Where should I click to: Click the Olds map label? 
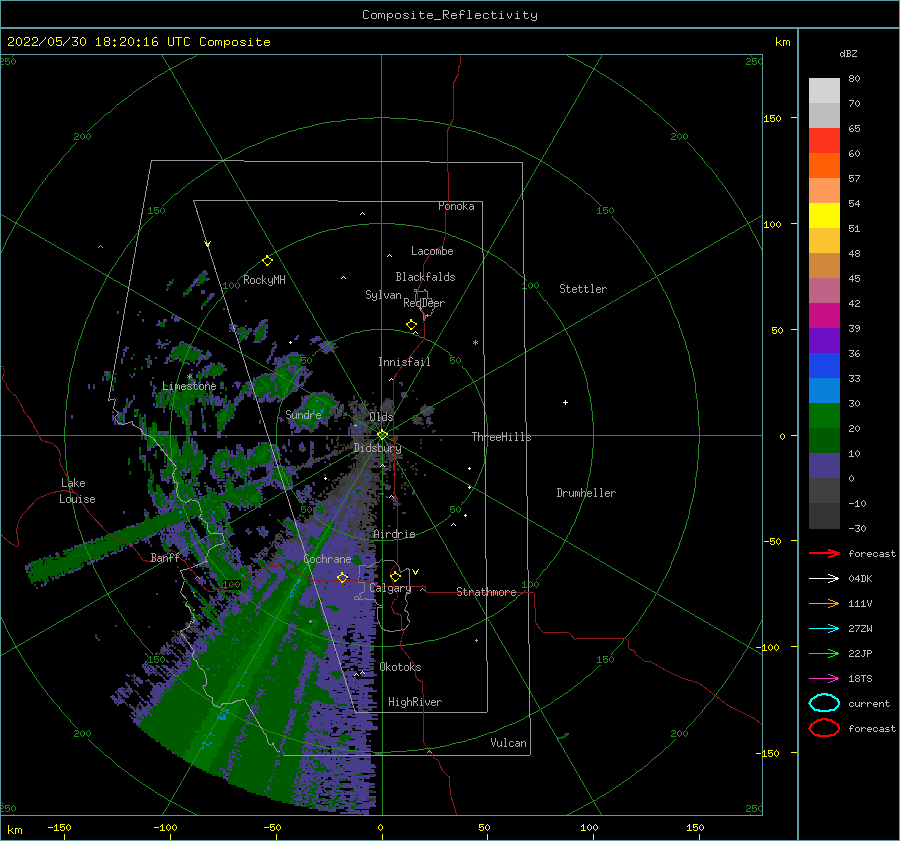[x=381, y=416]
